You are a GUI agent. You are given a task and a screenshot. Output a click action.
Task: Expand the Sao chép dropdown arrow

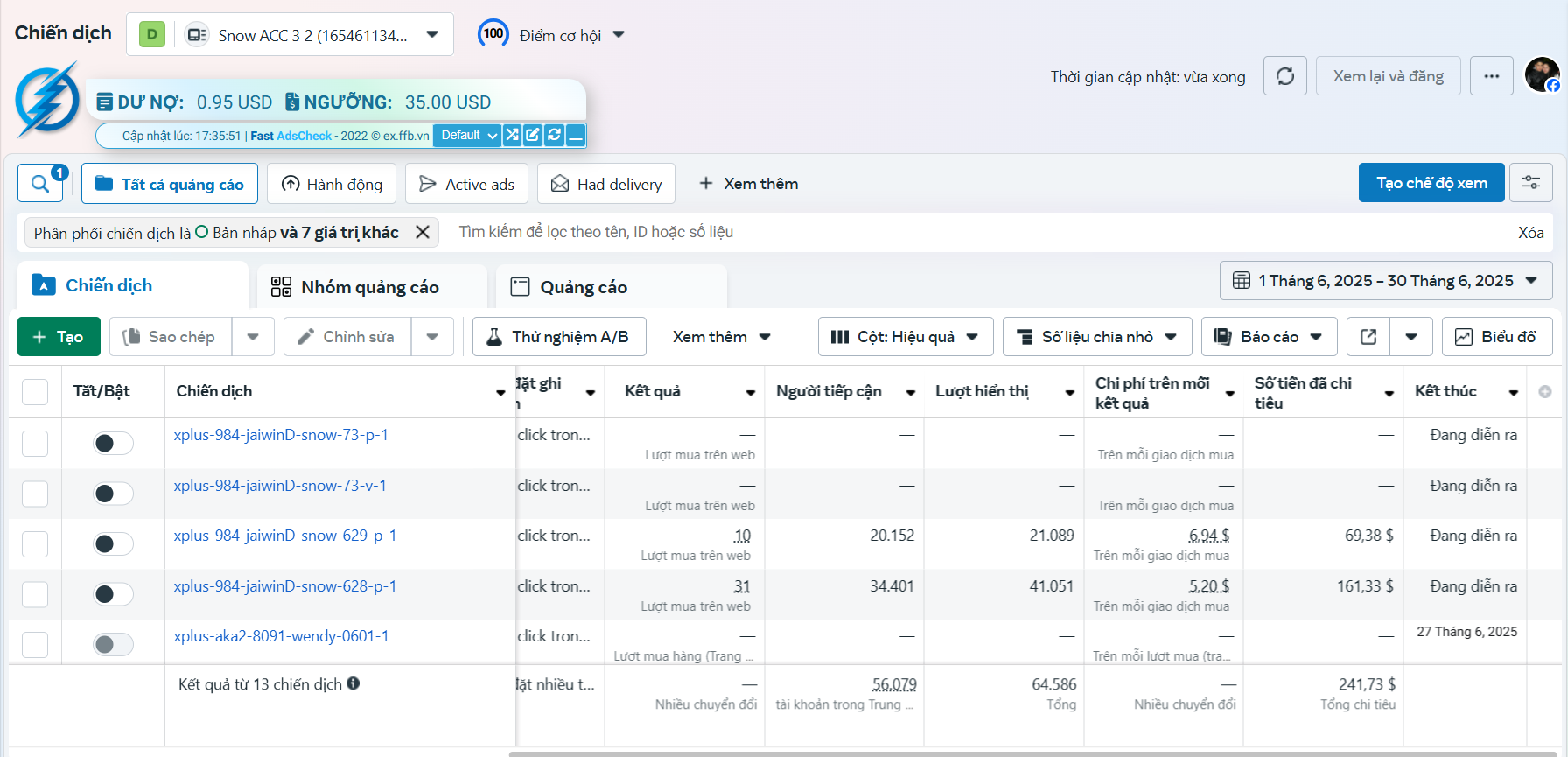click(253, 337)
